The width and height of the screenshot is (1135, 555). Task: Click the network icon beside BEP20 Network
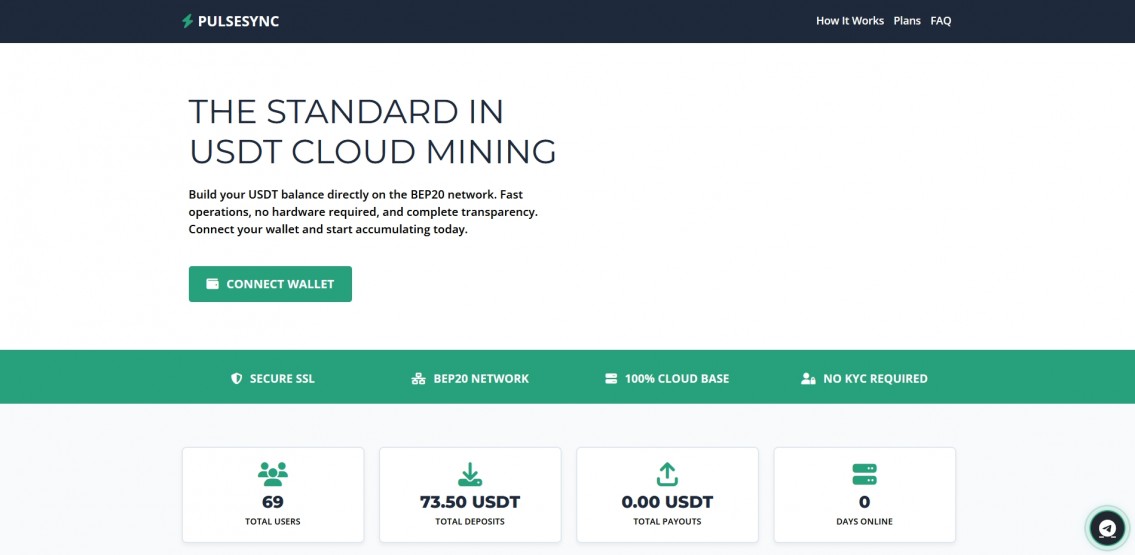[x=418, y=379]
